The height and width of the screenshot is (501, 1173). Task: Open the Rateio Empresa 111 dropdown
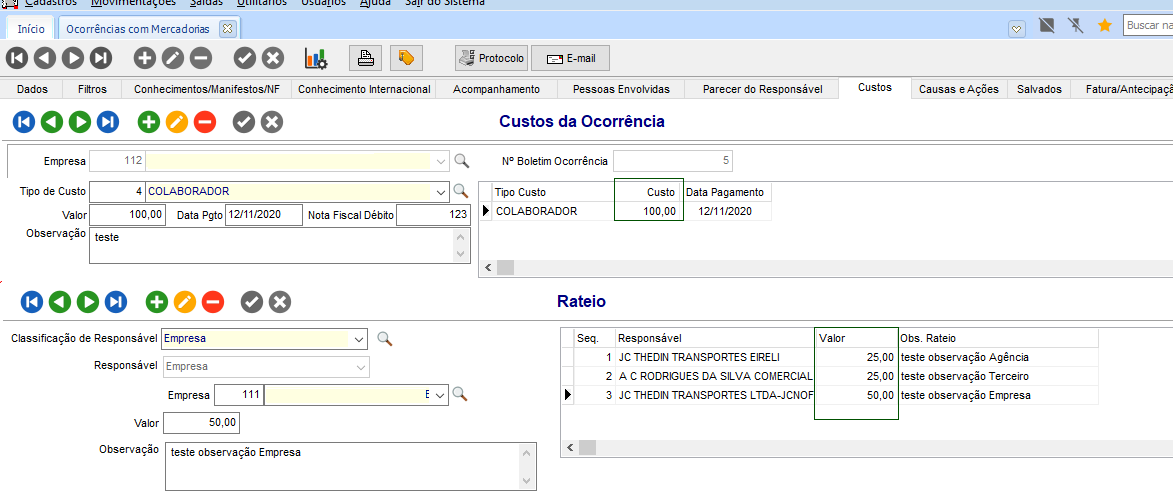[x=440, y=395]
